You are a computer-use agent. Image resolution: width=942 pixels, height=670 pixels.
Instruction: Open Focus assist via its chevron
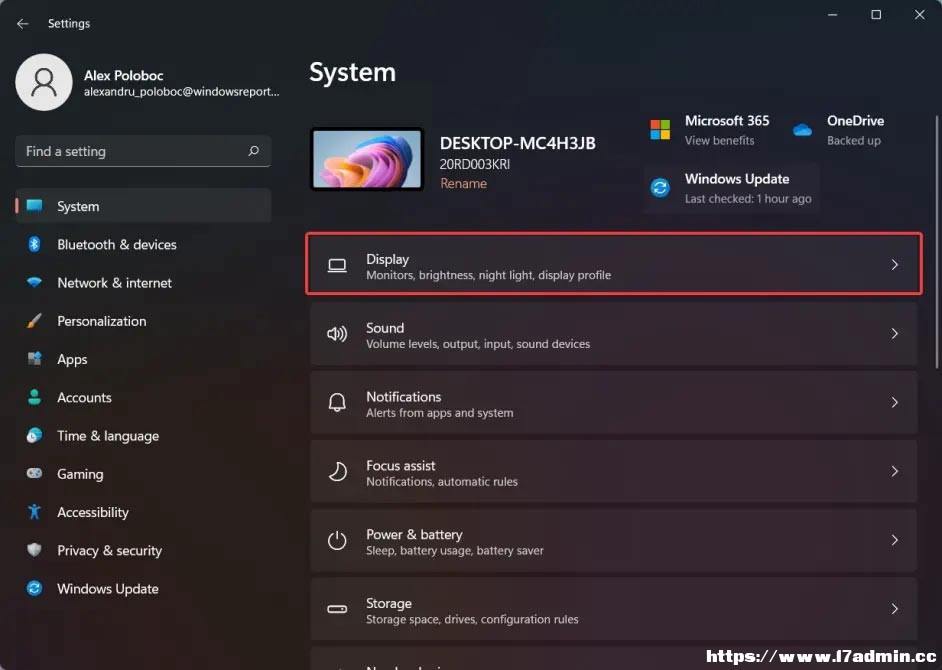(895, 471)
